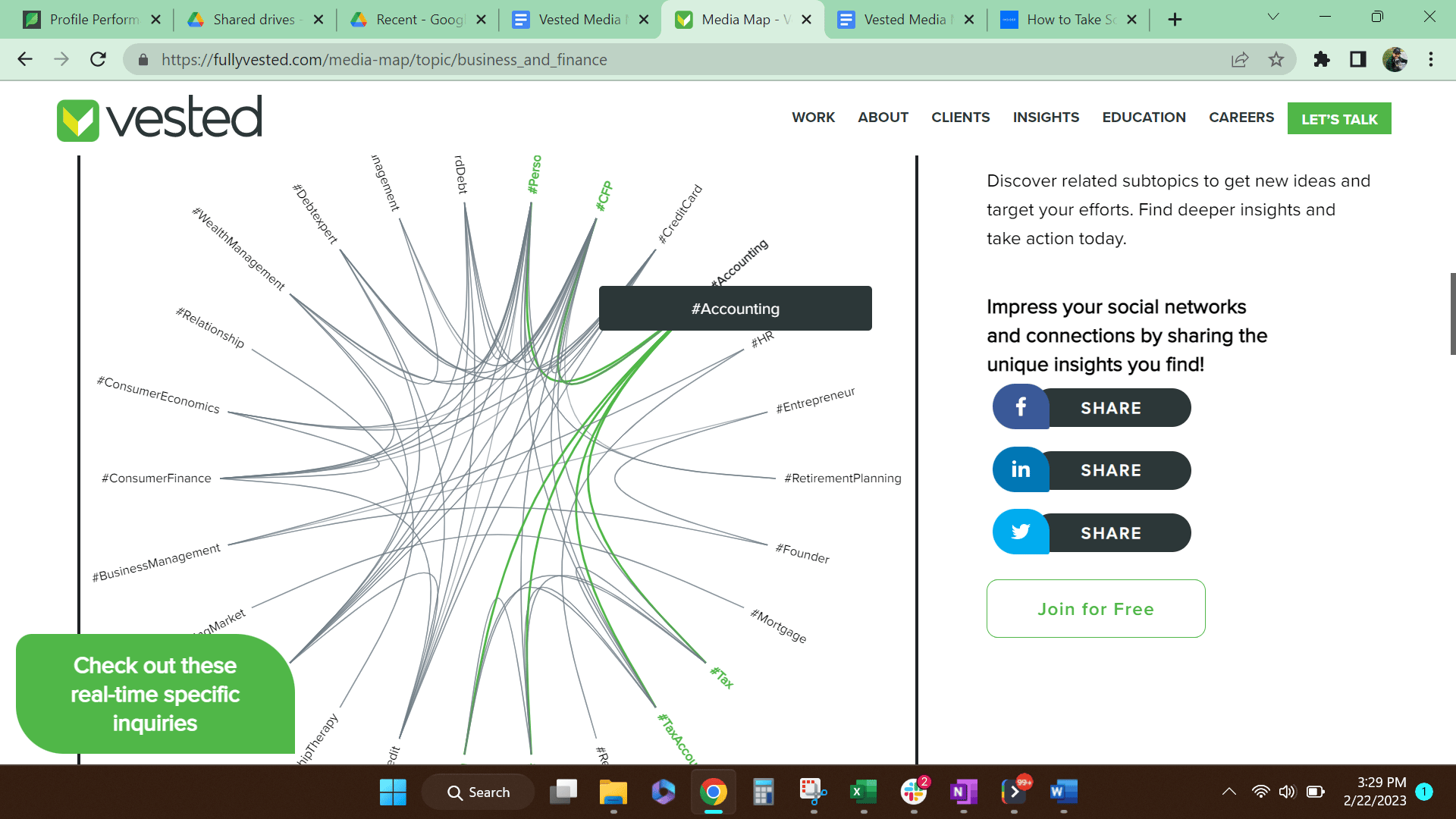Screen dimensions: 1456x819
Task: Reload the page
Action: click(98, 59)
